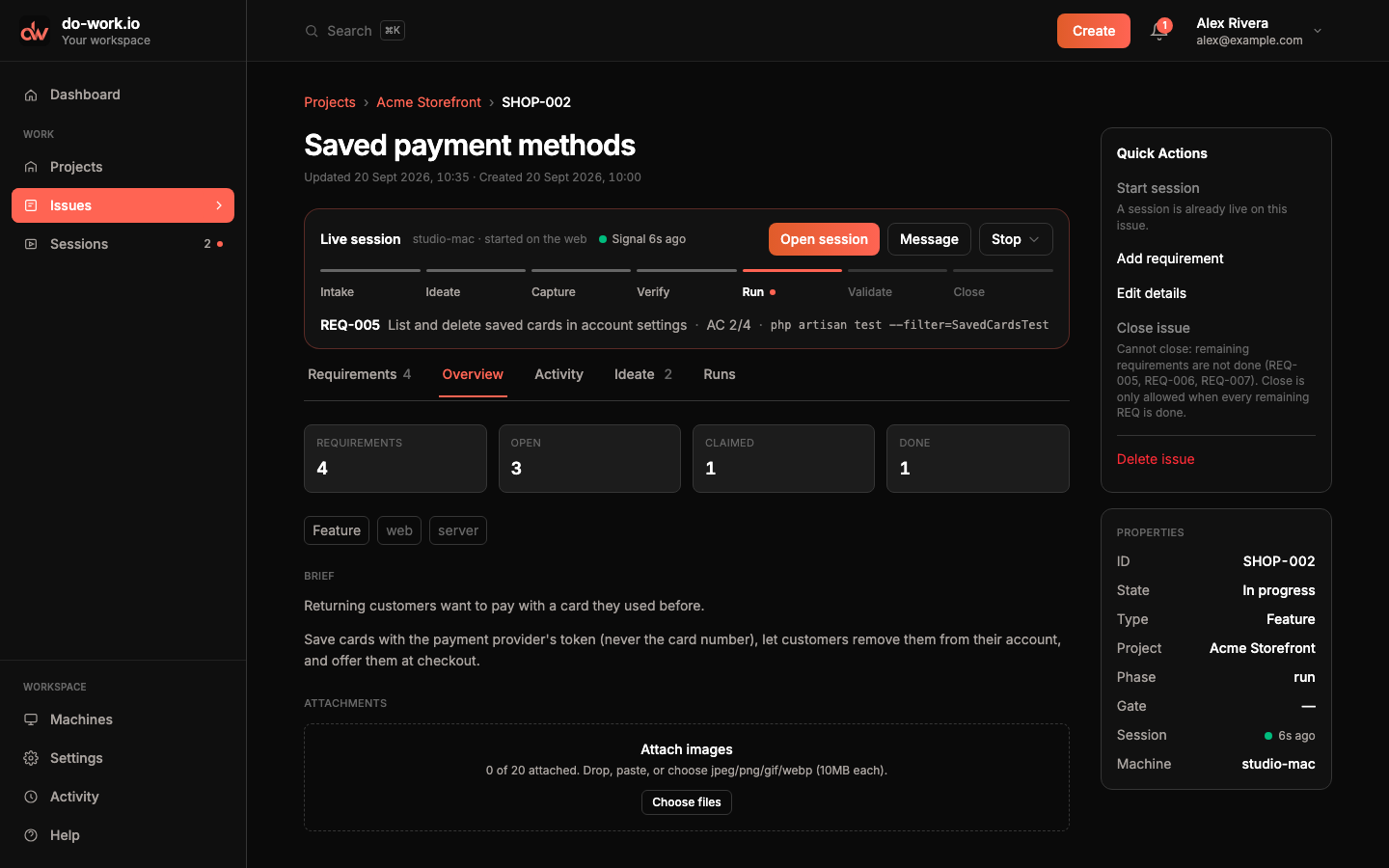The height and width of the screenshot is (868, 1389).
Task: Switch to the Ideate tab
Action: tap(643, 374)
